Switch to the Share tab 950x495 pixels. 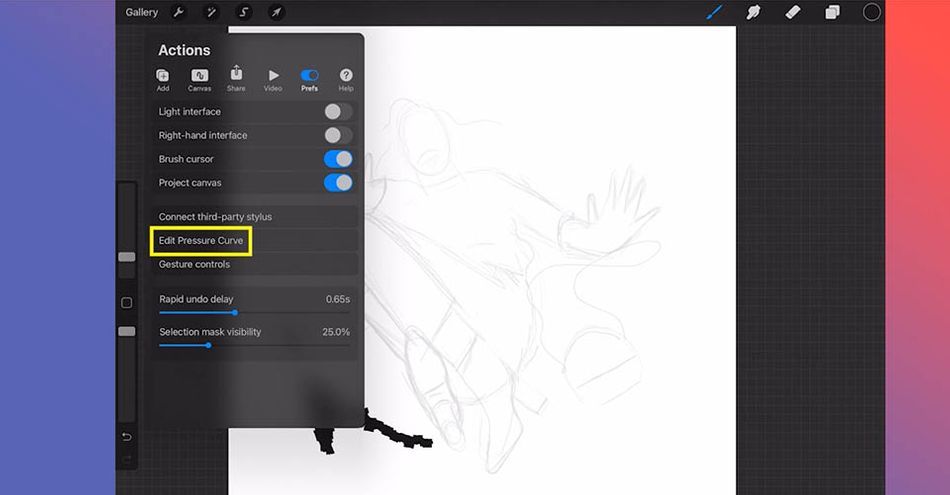coord(236,79)
